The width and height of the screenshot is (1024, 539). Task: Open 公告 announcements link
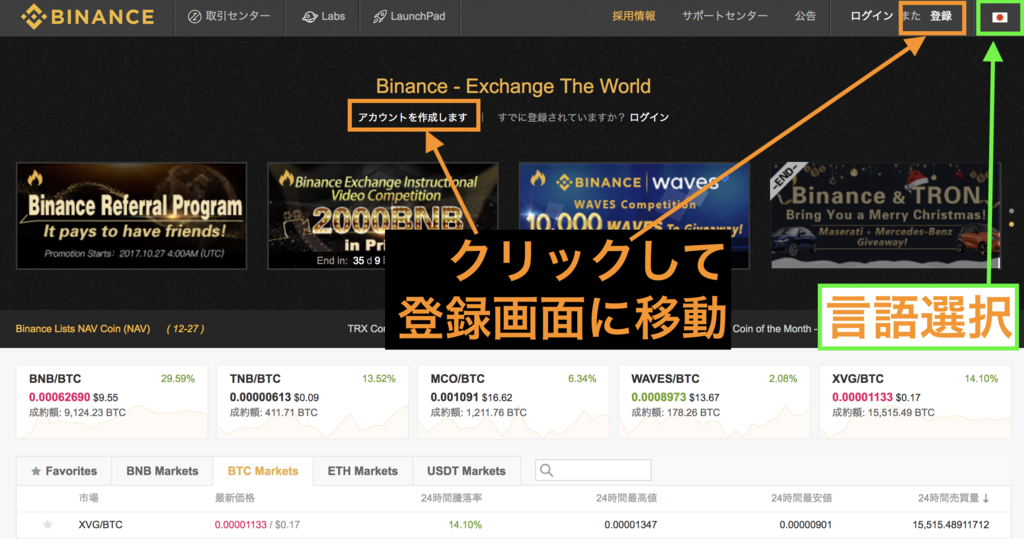(805, 16)
